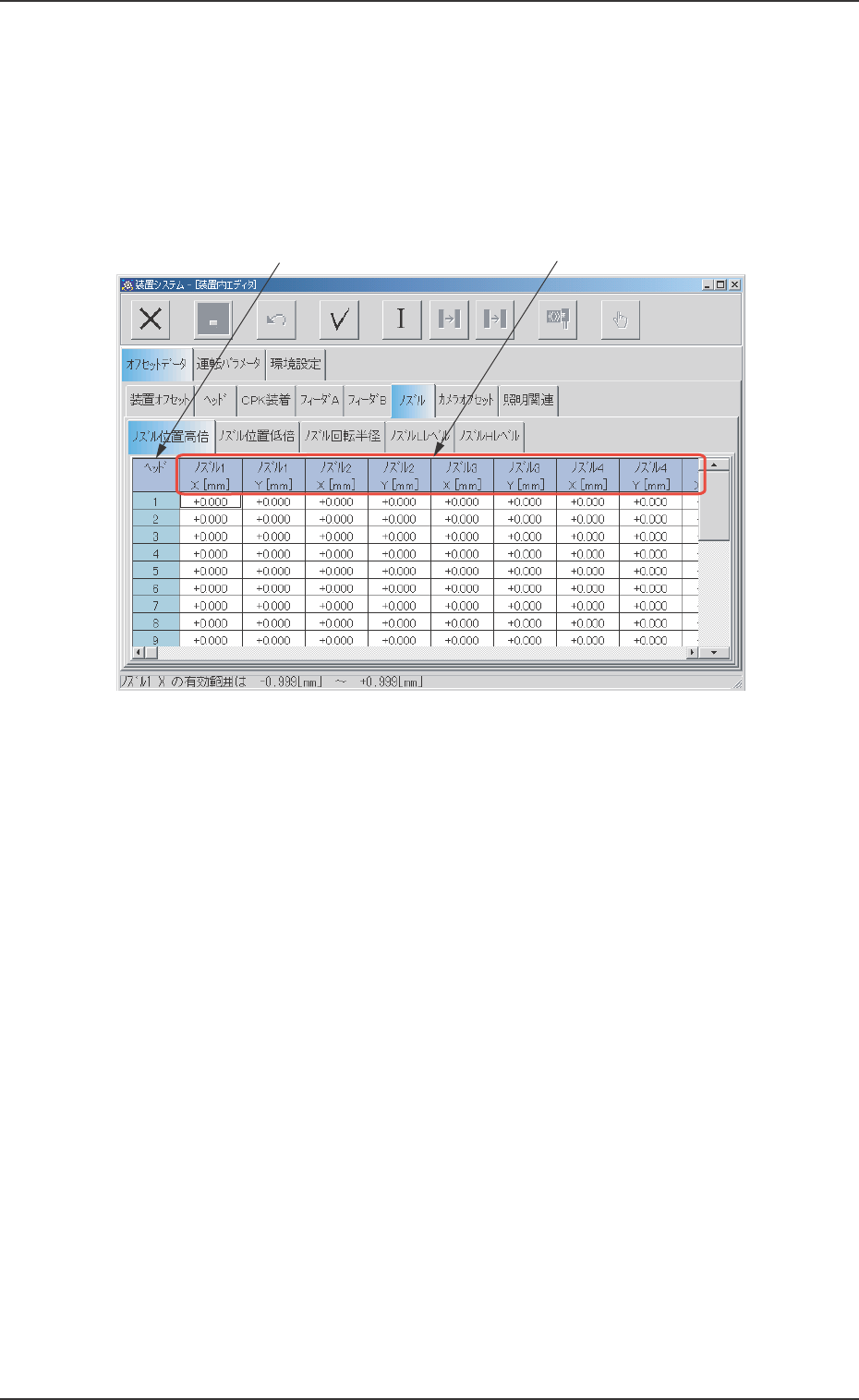Open the CPK装着 tab
This screenshot has height=1400, width=859.
(x=265, y=400)
